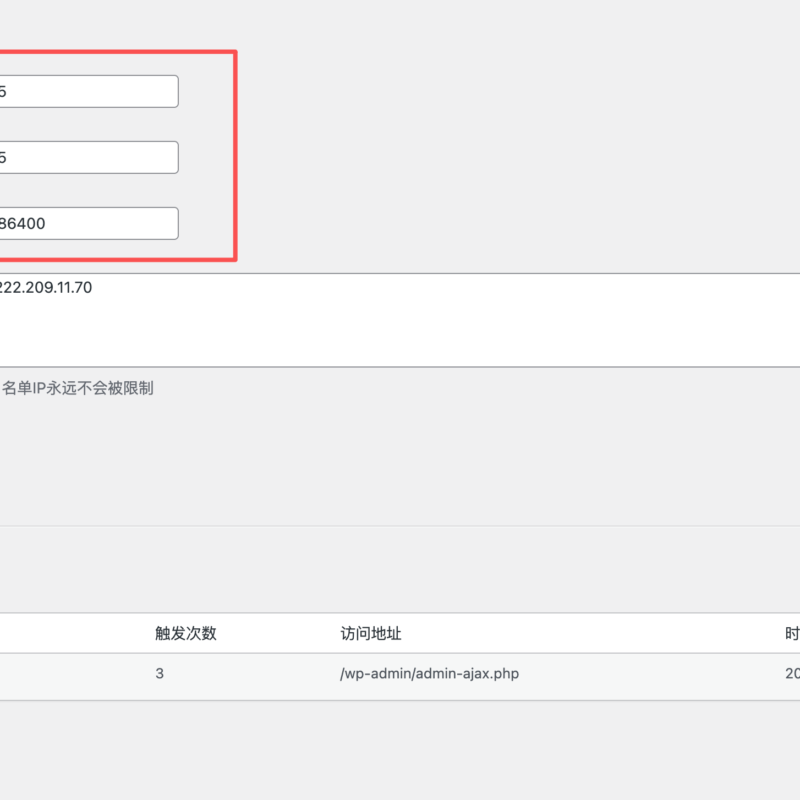
Task: Click the empty row space right of admin-ajax.php
Action: (650, 674)
